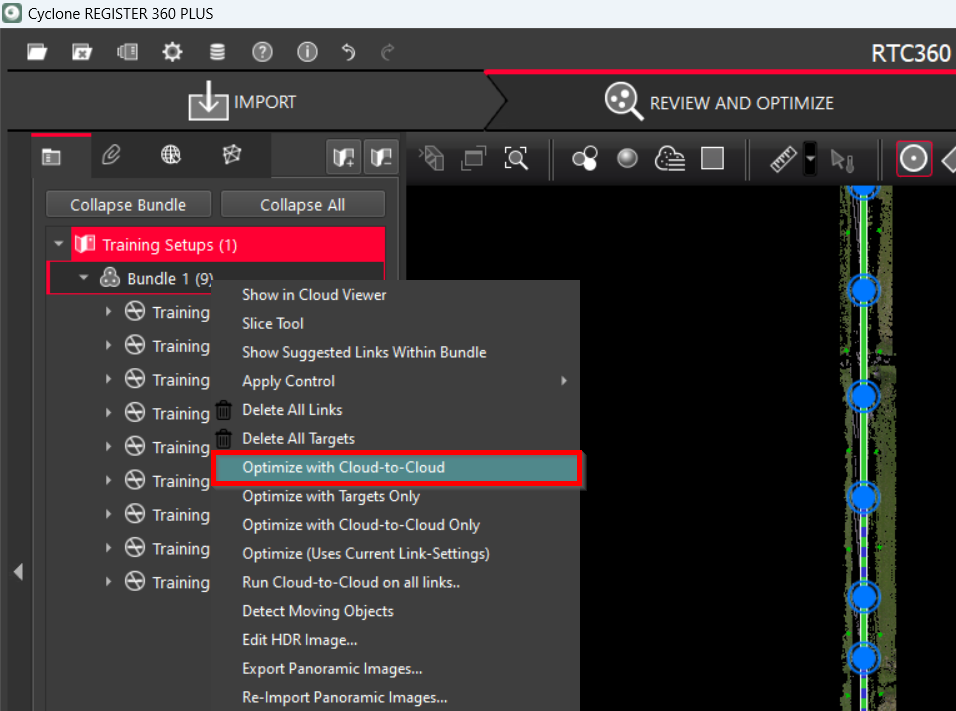Click the zoom-to-fit magnifier icon
This screenshot has height=711, width=956.
515,158
